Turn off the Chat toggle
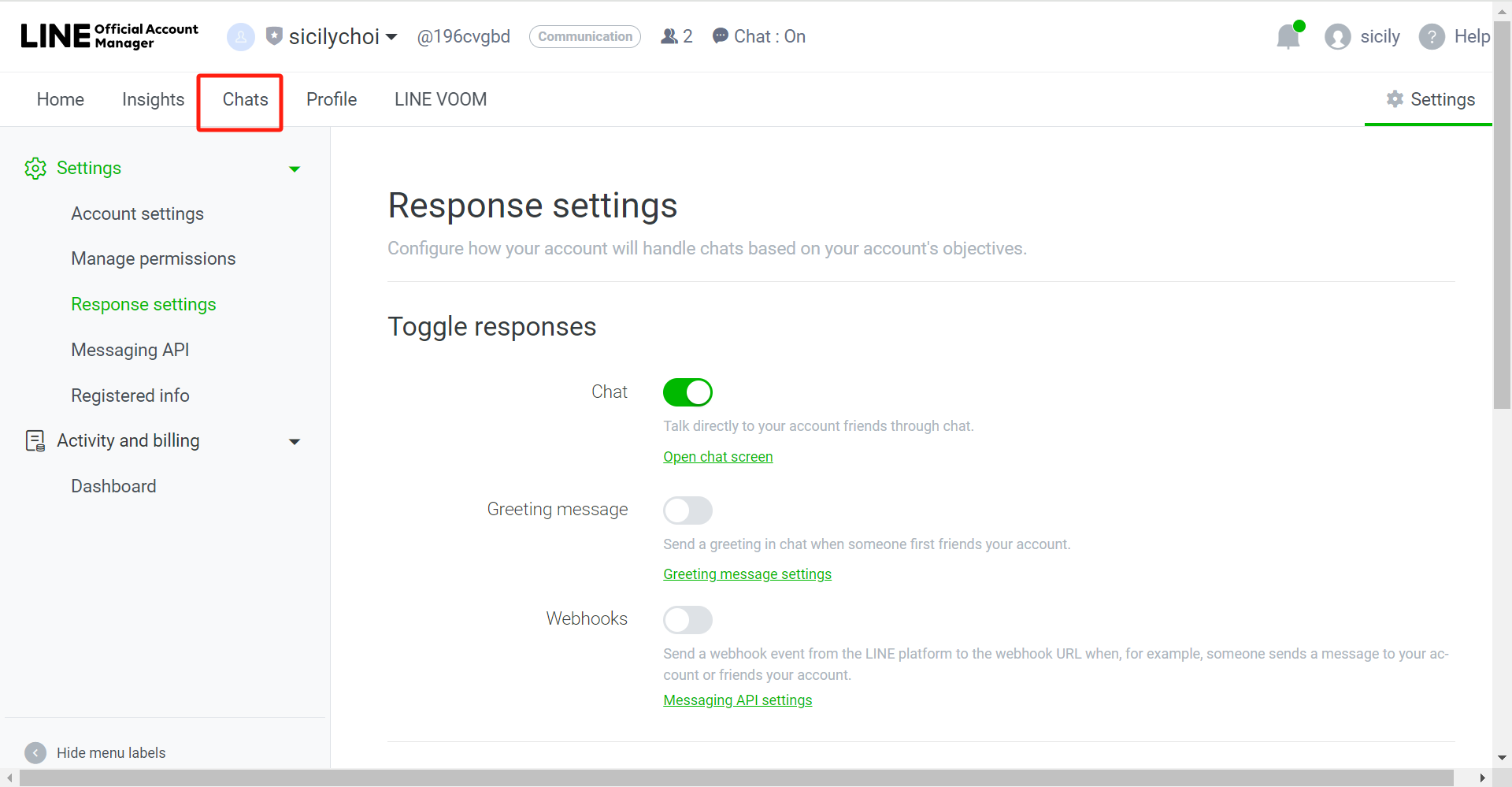The image size is (1512, 787). pyautogui.click(x=687, y=392)
